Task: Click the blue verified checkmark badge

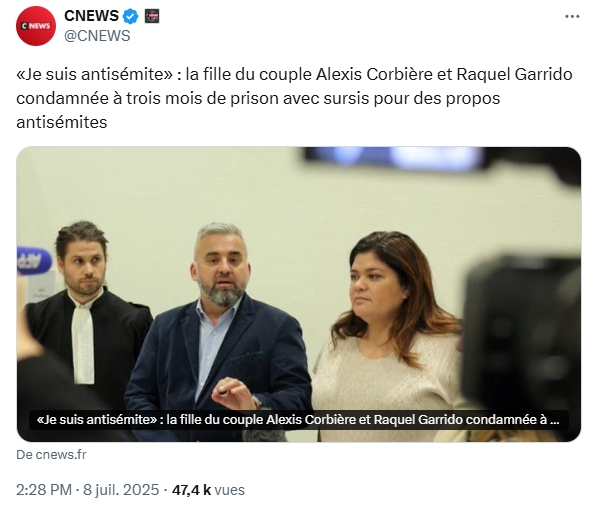Action: pos(131,16)
